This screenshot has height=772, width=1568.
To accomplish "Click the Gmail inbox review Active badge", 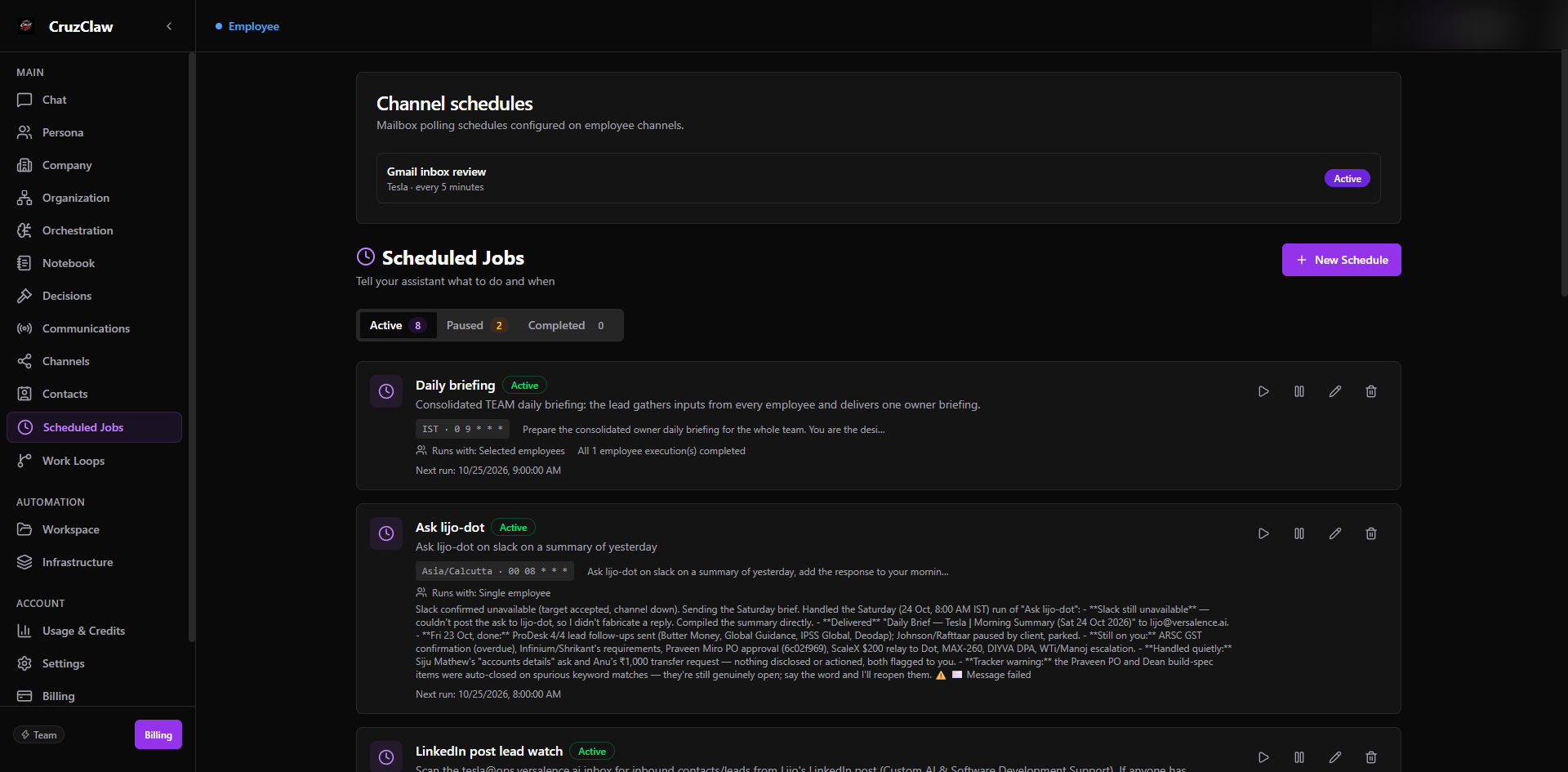I will [x=1347, y=178].
